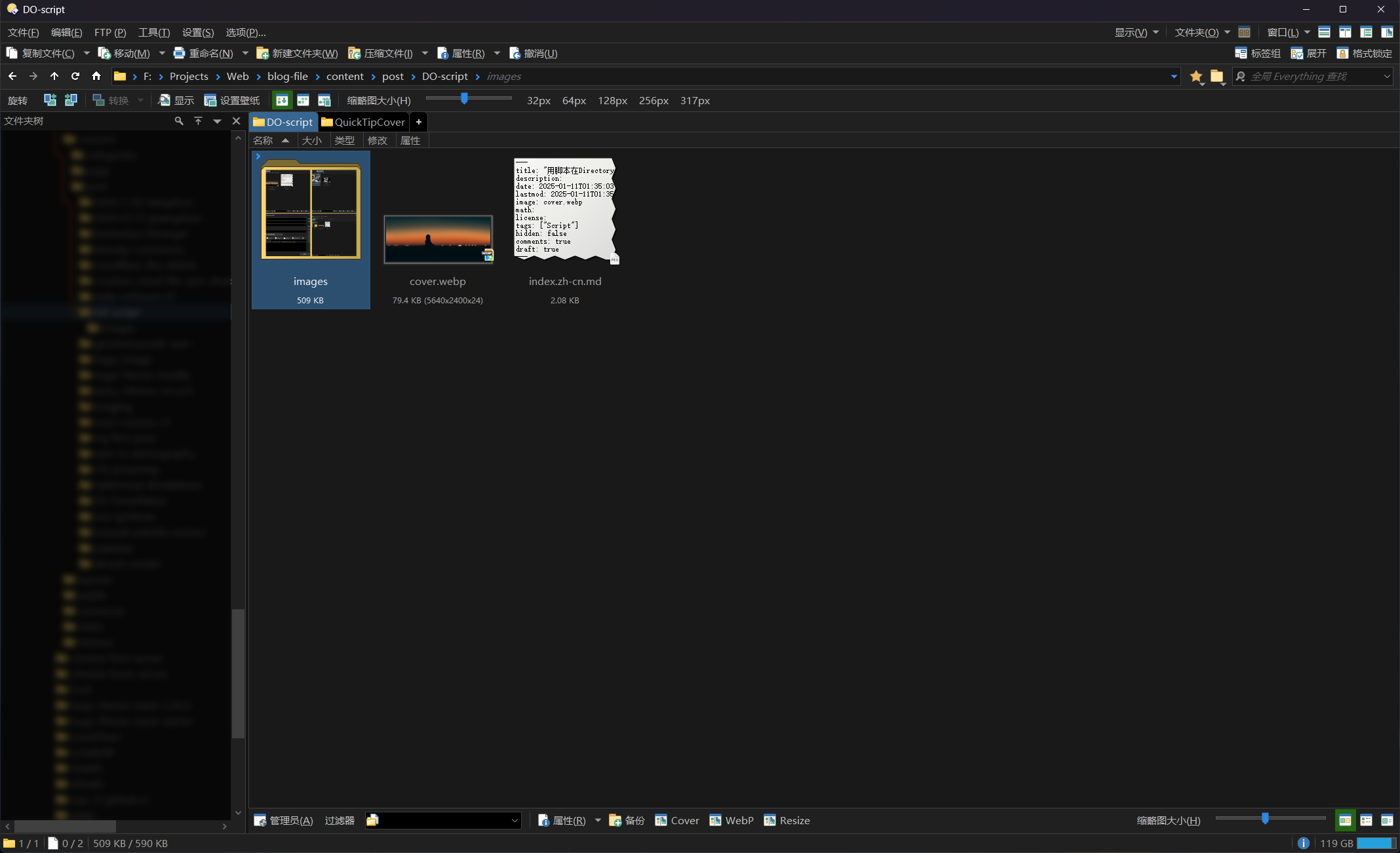Switch to the QuickTipCover folder tab
Screen dimensions: 1400x853
pyautogui.click(x=364, y=122)
